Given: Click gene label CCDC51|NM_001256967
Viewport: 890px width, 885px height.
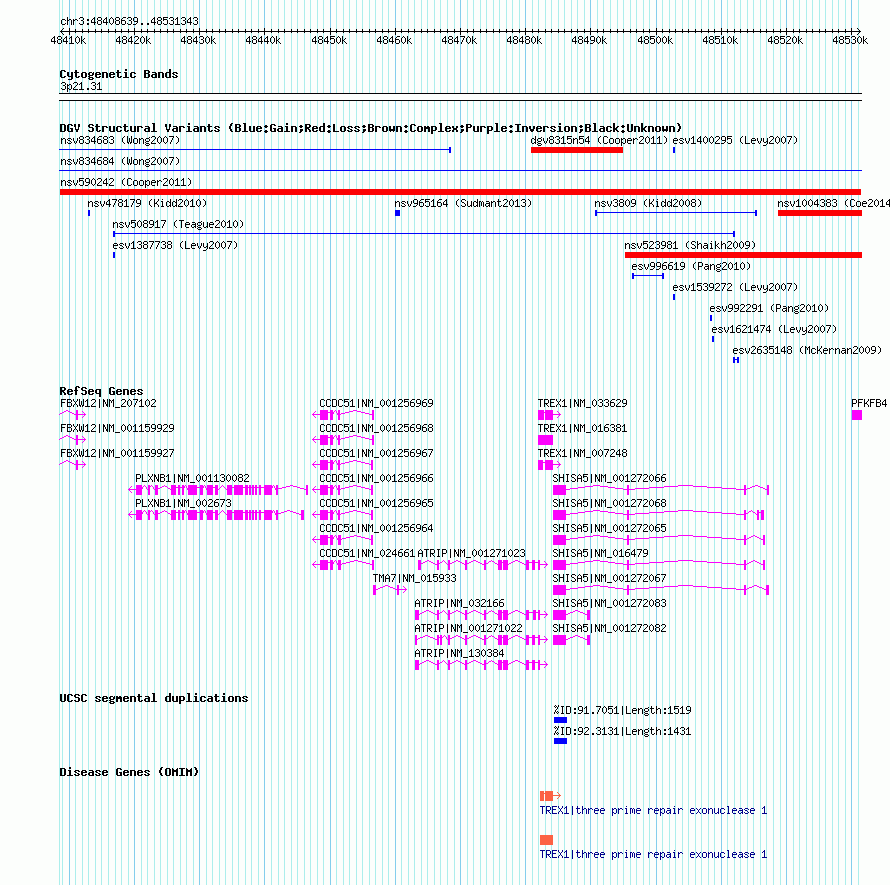Looking at the screenshot, I should pos(376,453).
